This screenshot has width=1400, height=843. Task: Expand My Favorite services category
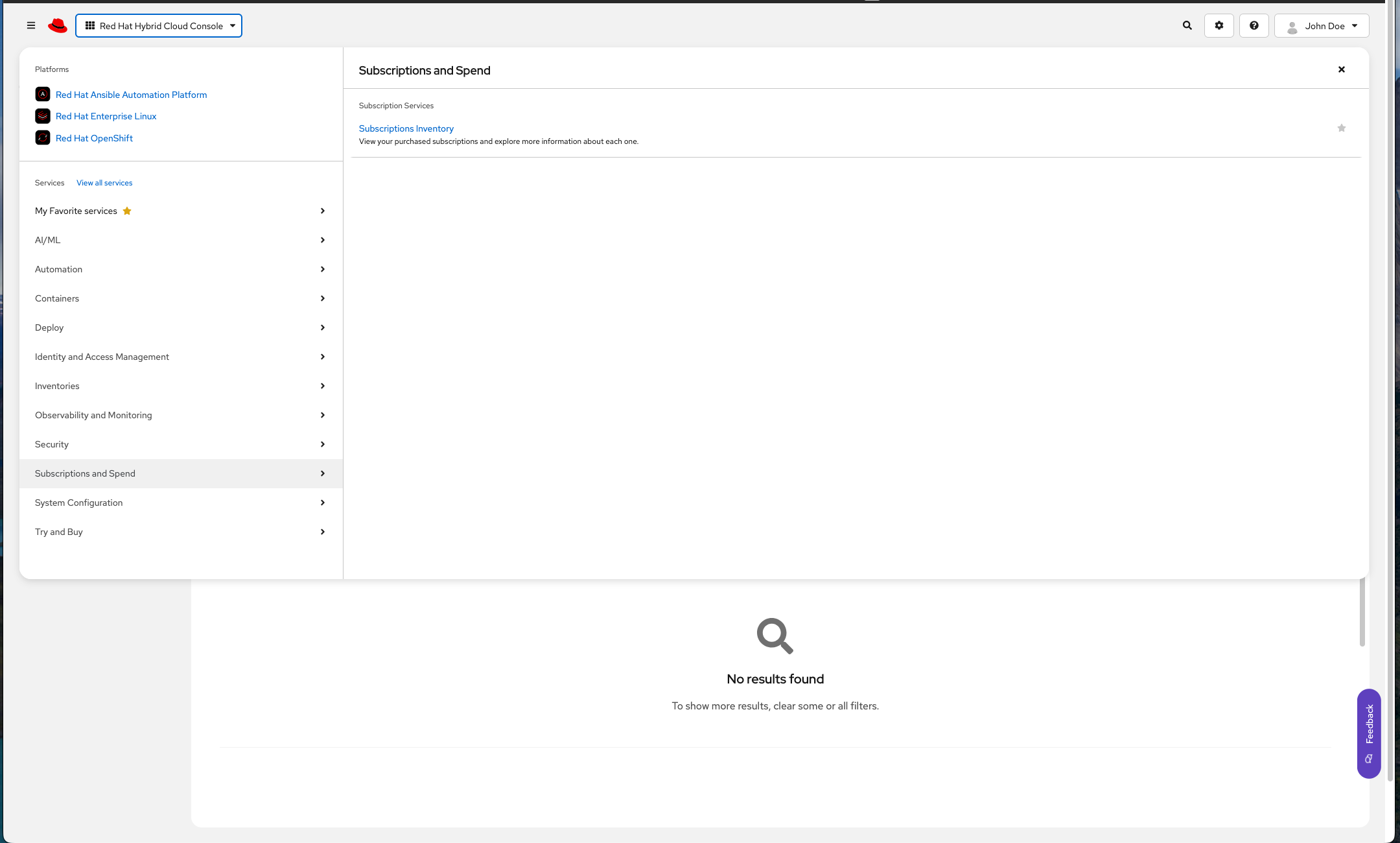(180, 211)
